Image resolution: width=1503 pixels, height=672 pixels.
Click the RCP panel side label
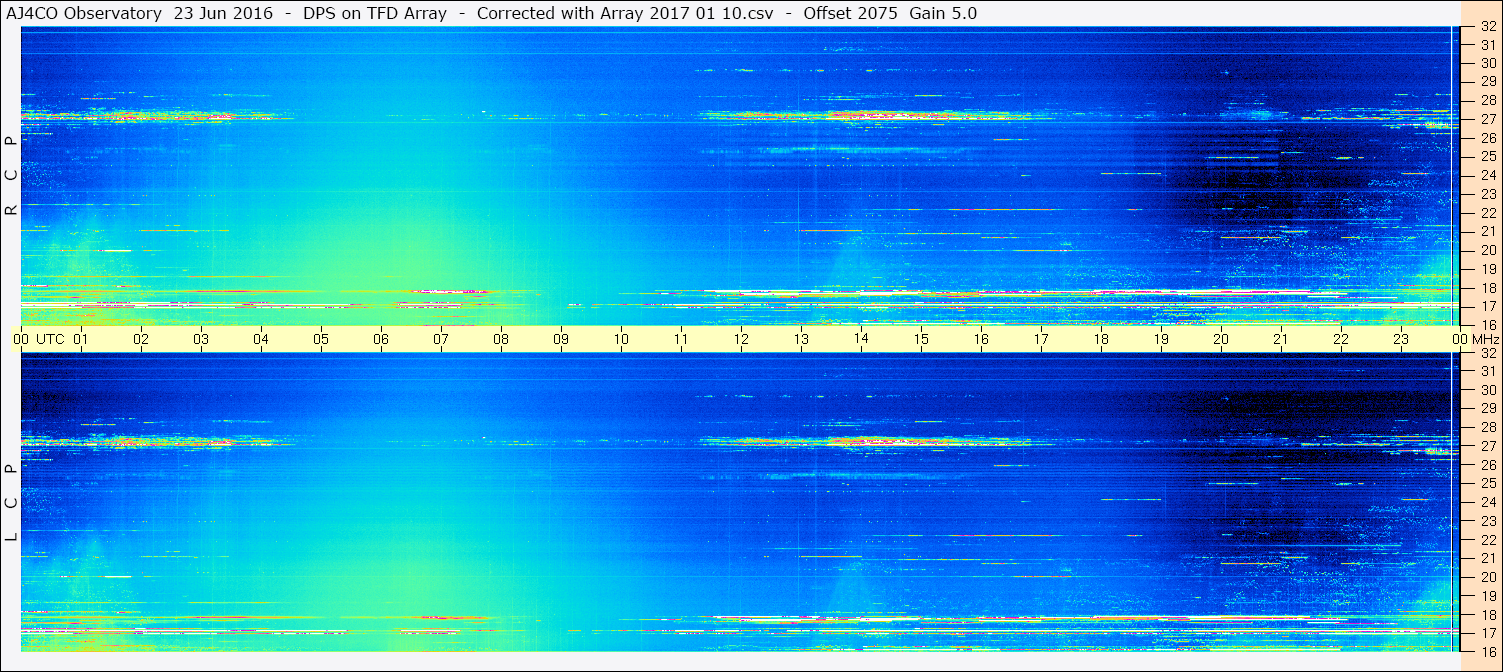(x=12, y=176)
